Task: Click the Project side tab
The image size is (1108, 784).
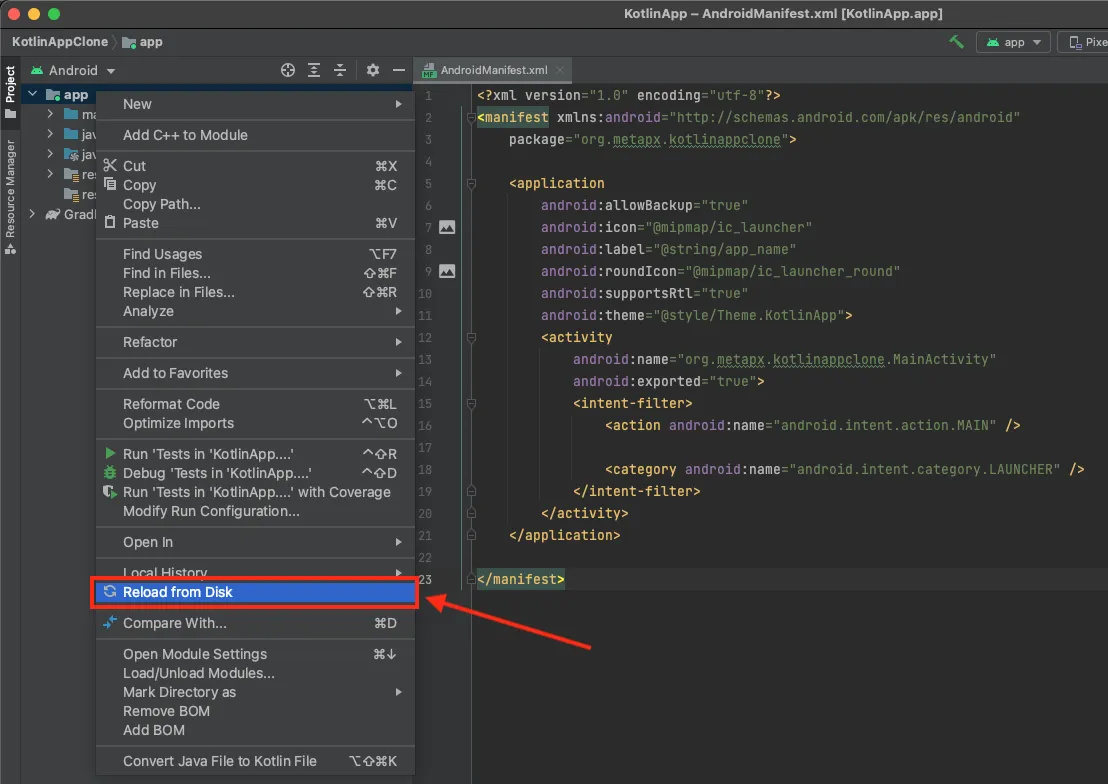Action: click(x=10, y=92)
